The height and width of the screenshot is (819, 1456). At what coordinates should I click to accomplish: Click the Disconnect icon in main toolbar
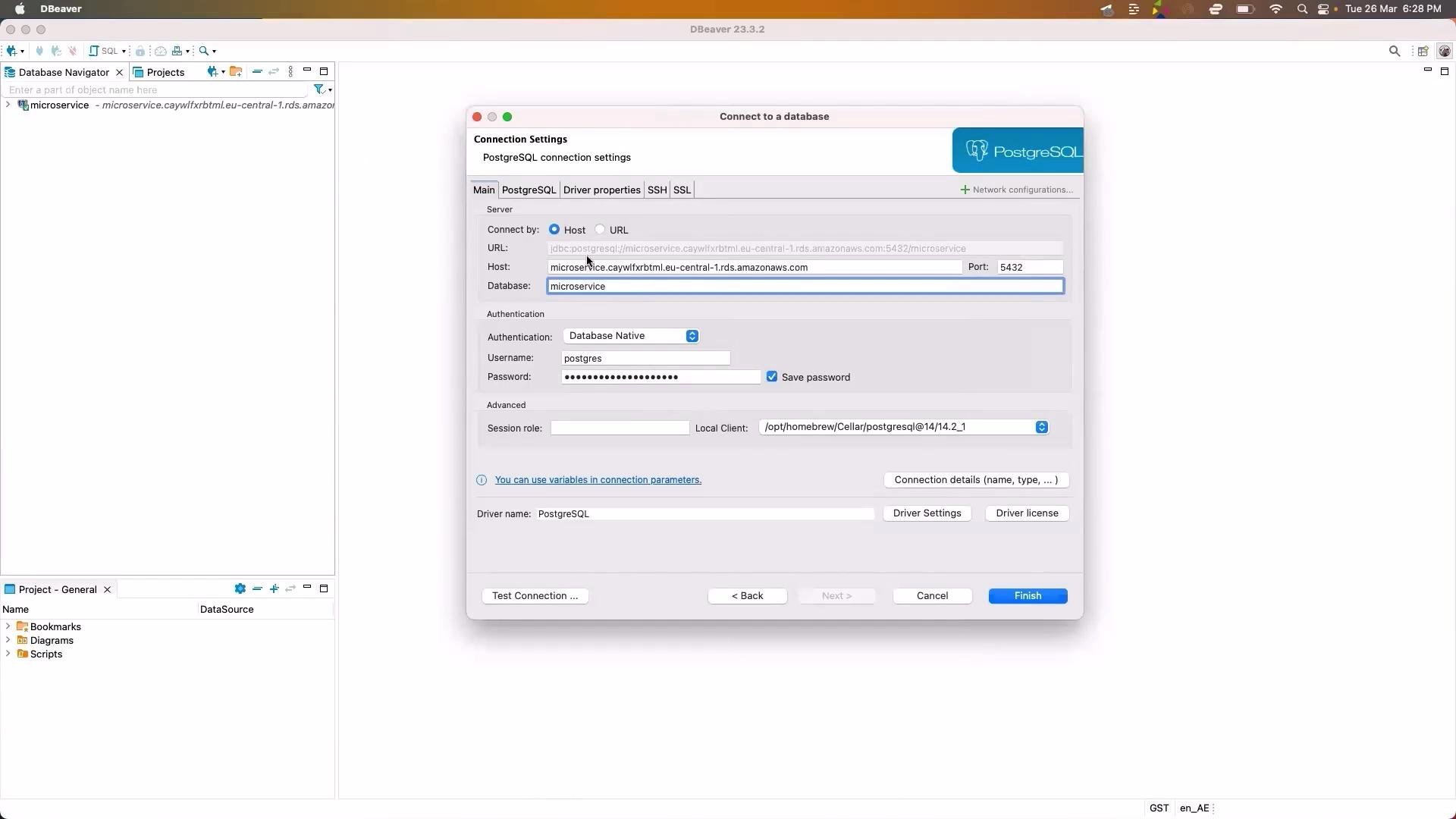point(73,51)
